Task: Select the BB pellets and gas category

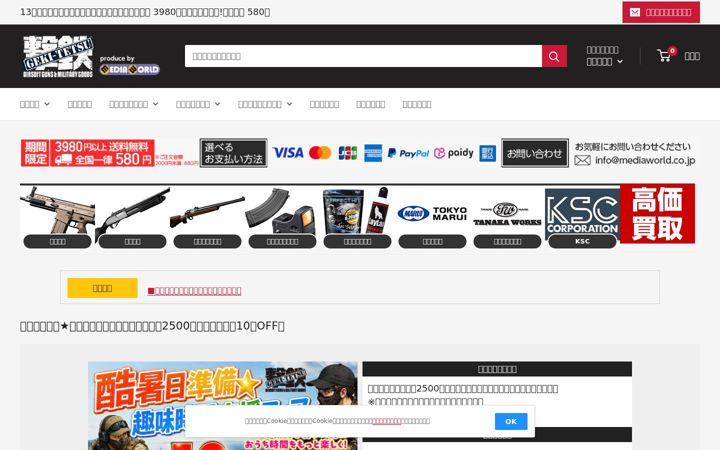Action: point(357,210)
